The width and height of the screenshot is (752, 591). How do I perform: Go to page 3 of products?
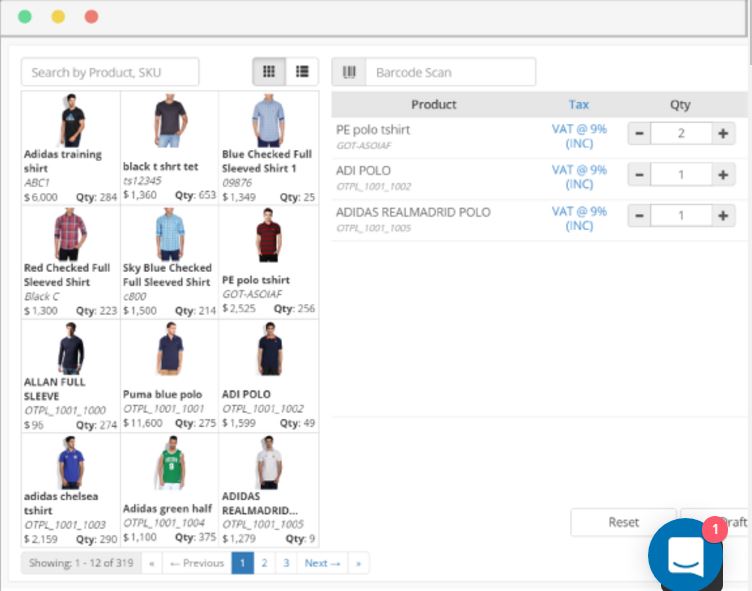[x=286, y=563]
